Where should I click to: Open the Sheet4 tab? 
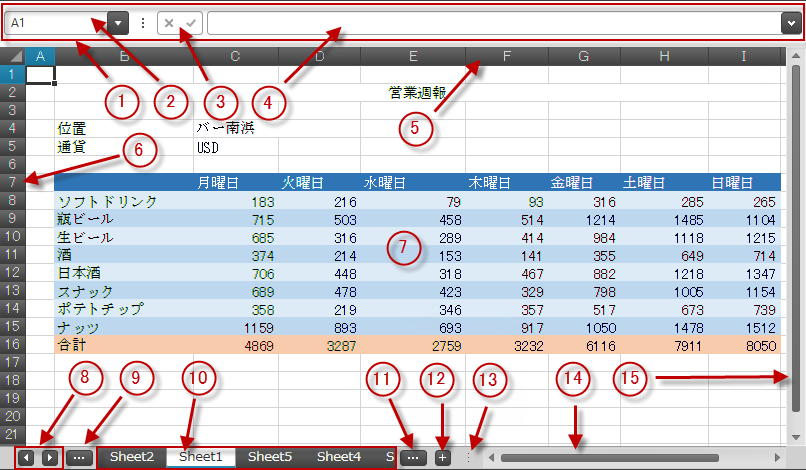(339, 457)
